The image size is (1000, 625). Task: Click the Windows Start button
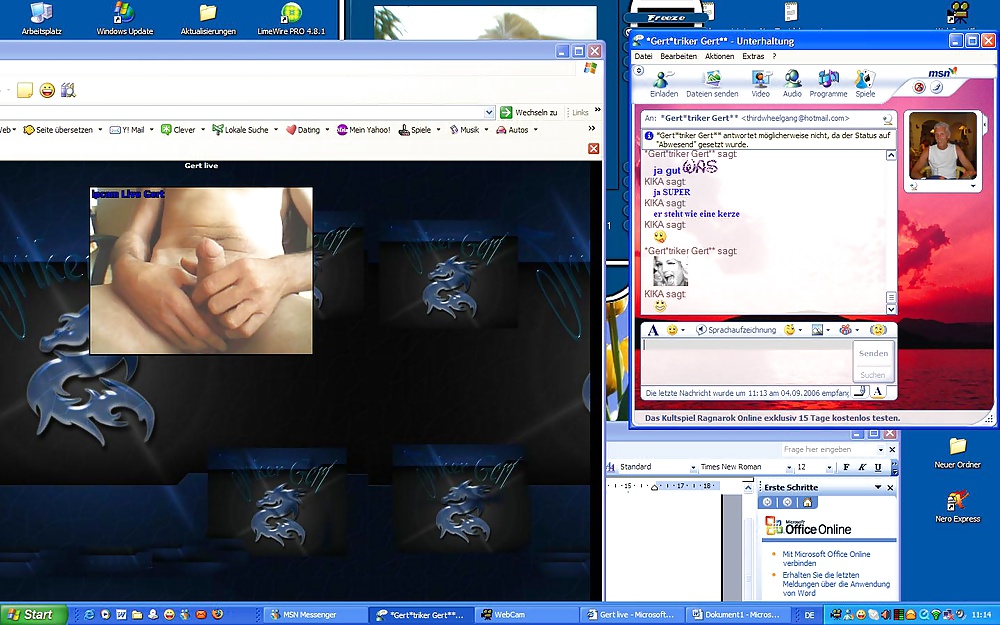point(29,614)
